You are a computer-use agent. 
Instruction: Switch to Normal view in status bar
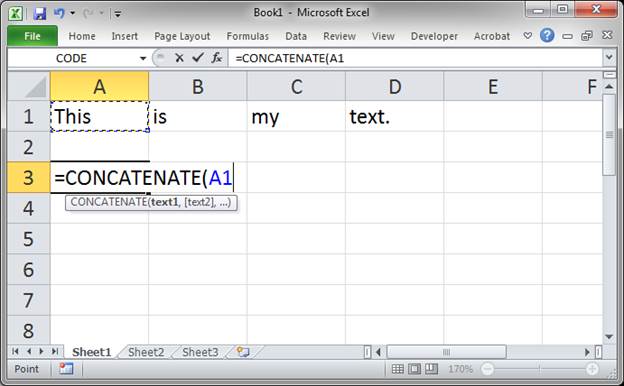(397, 369)
